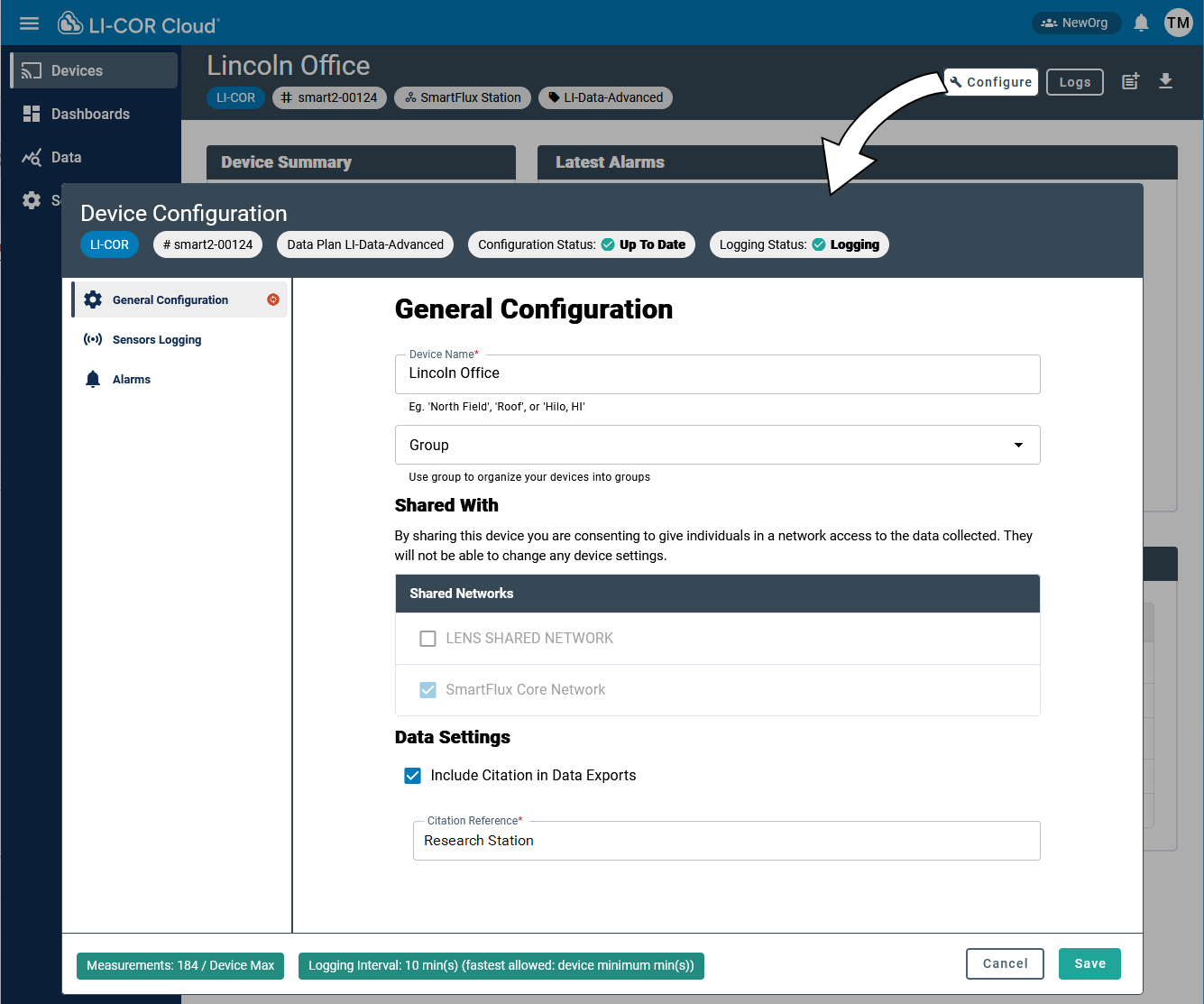Open the notifications bell in top bar
The height and width of the screenshot is (1004, 1204).
(1141, 23)
